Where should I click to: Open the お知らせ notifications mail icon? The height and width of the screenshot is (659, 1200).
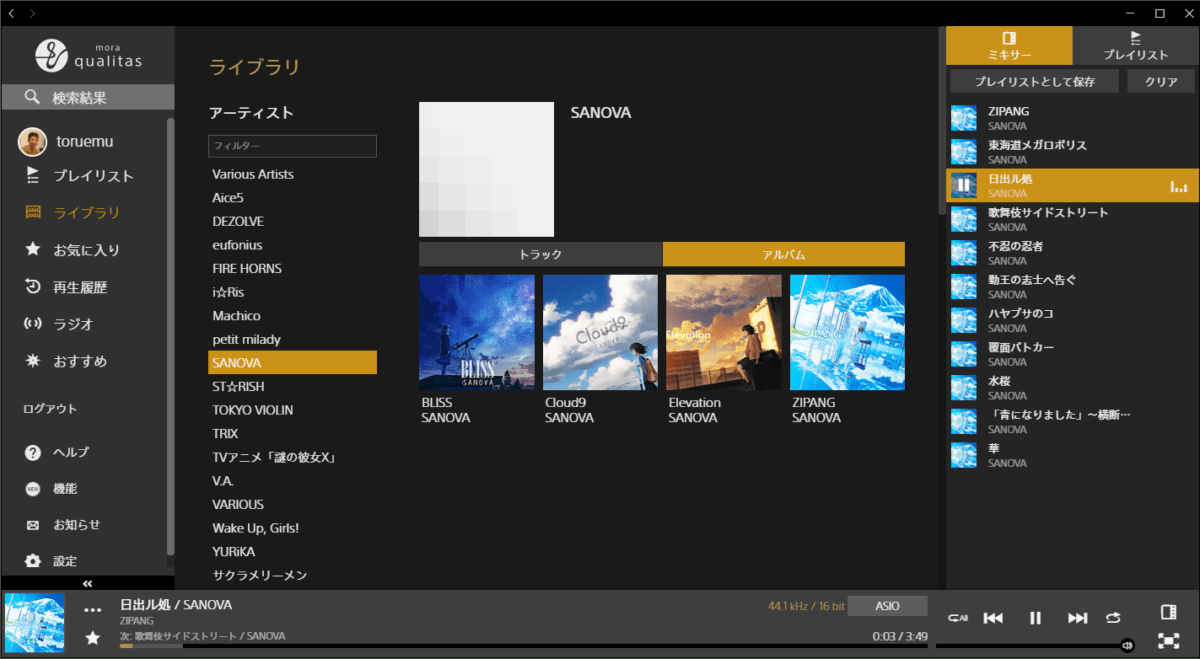(33, 525)
